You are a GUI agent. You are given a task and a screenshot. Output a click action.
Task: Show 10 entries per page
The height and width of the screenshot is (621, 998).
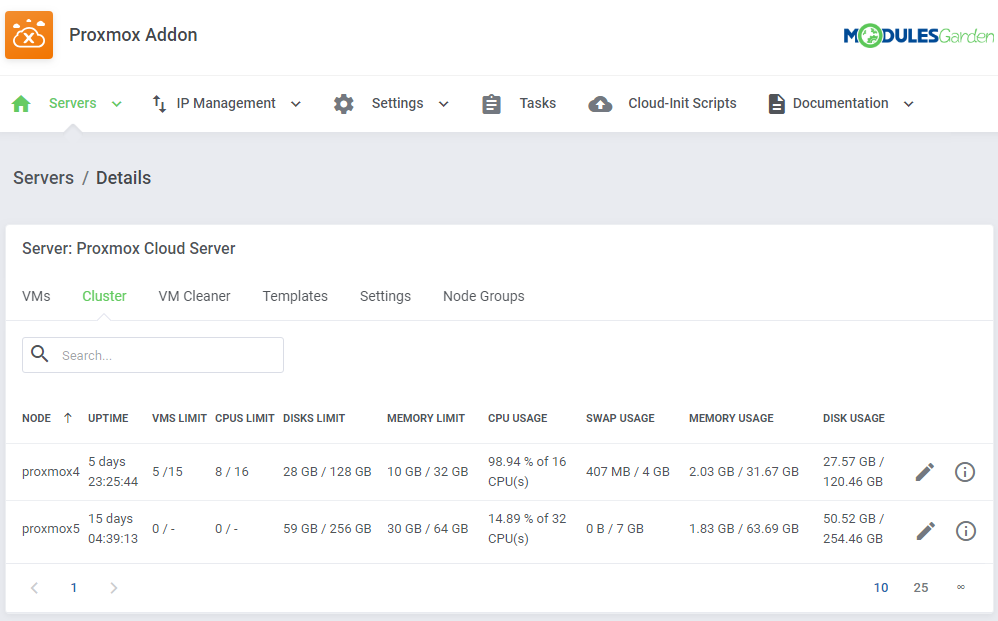881,588
